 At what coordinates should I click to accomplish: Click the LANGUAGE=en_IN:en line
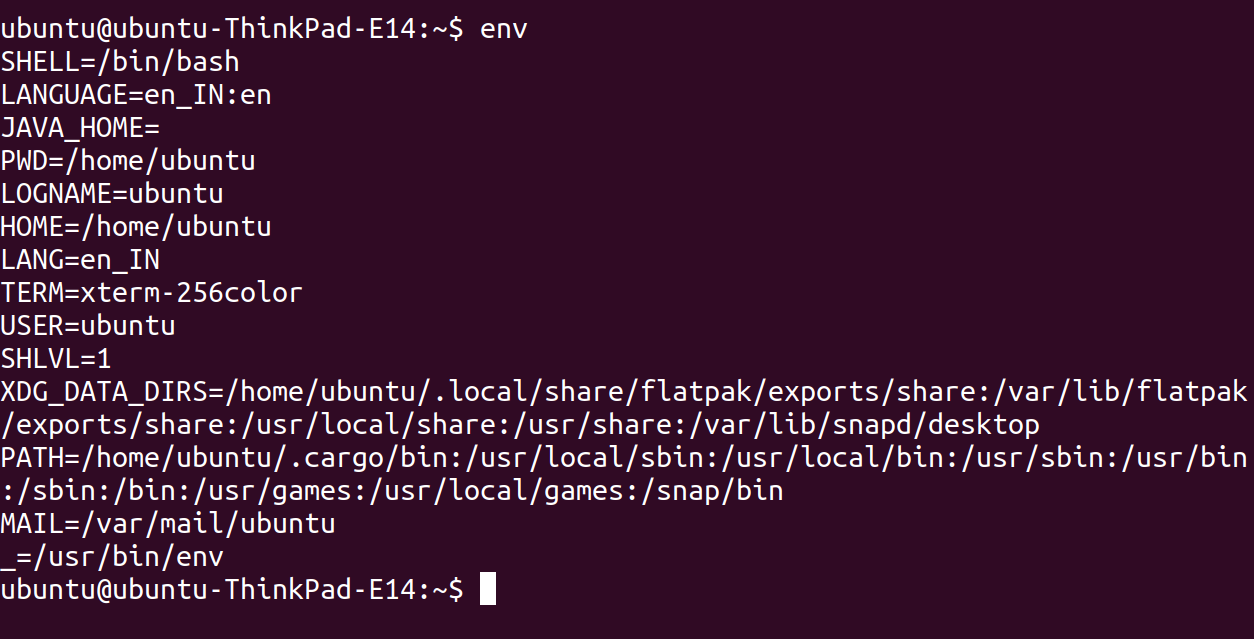tap(136, 95)
